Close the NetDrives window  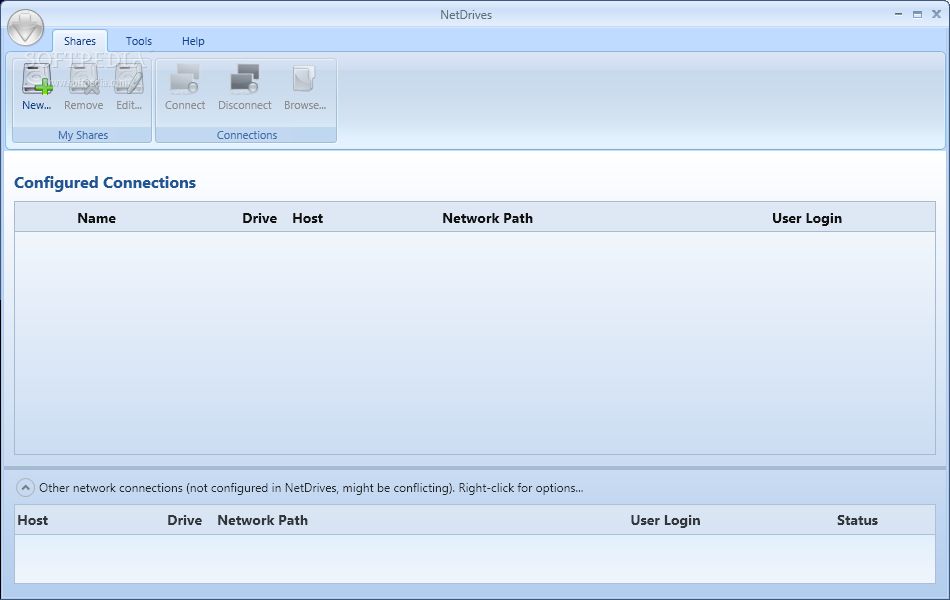[x=936, y=14]
